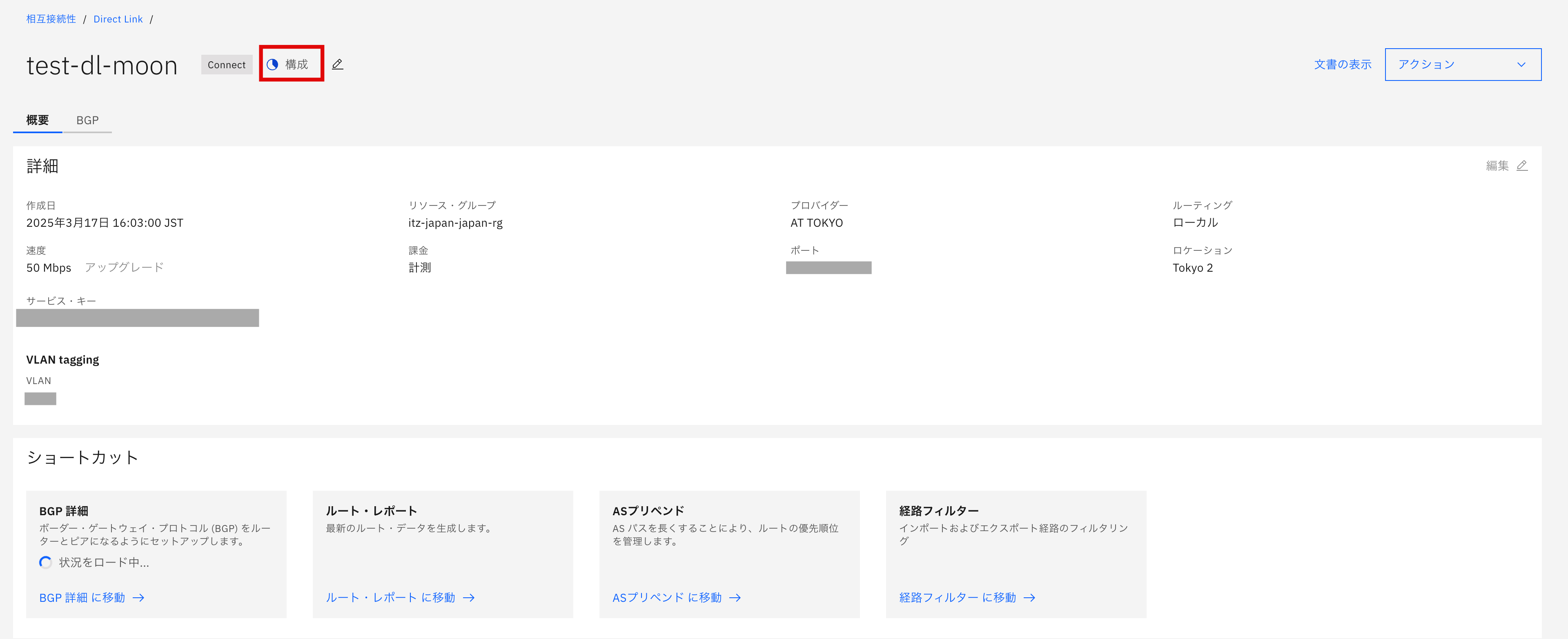1568x639 pixels.
Task: Expand the VLAN tagging section
Action: coord(62,360)
